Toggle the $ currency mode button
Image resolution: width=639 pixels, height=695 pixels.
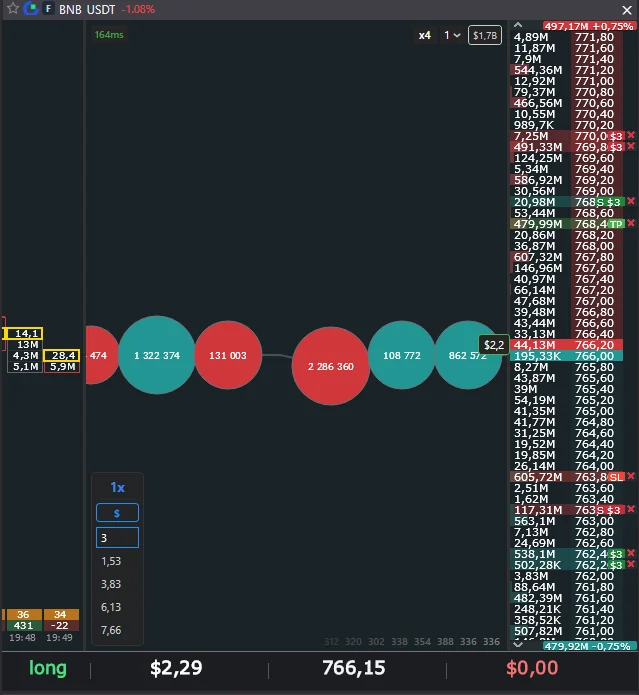(117, 513)
